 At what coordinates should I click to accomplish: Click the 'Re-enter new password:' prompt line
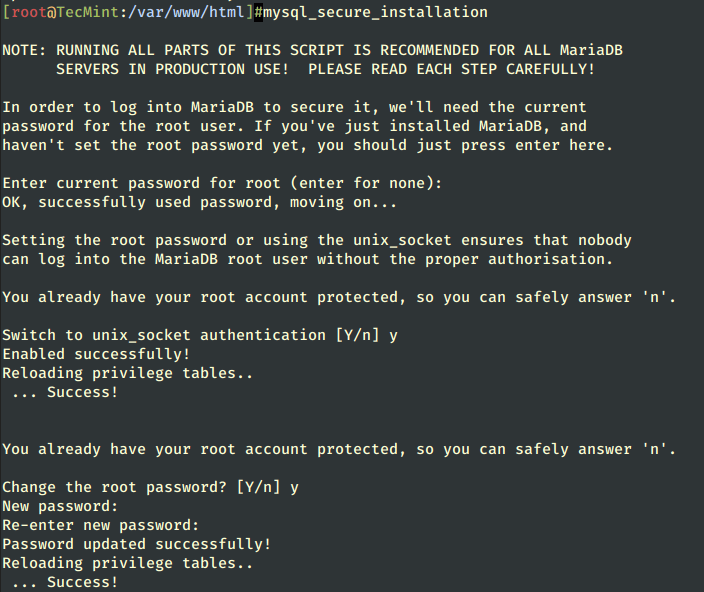(101, 525)
